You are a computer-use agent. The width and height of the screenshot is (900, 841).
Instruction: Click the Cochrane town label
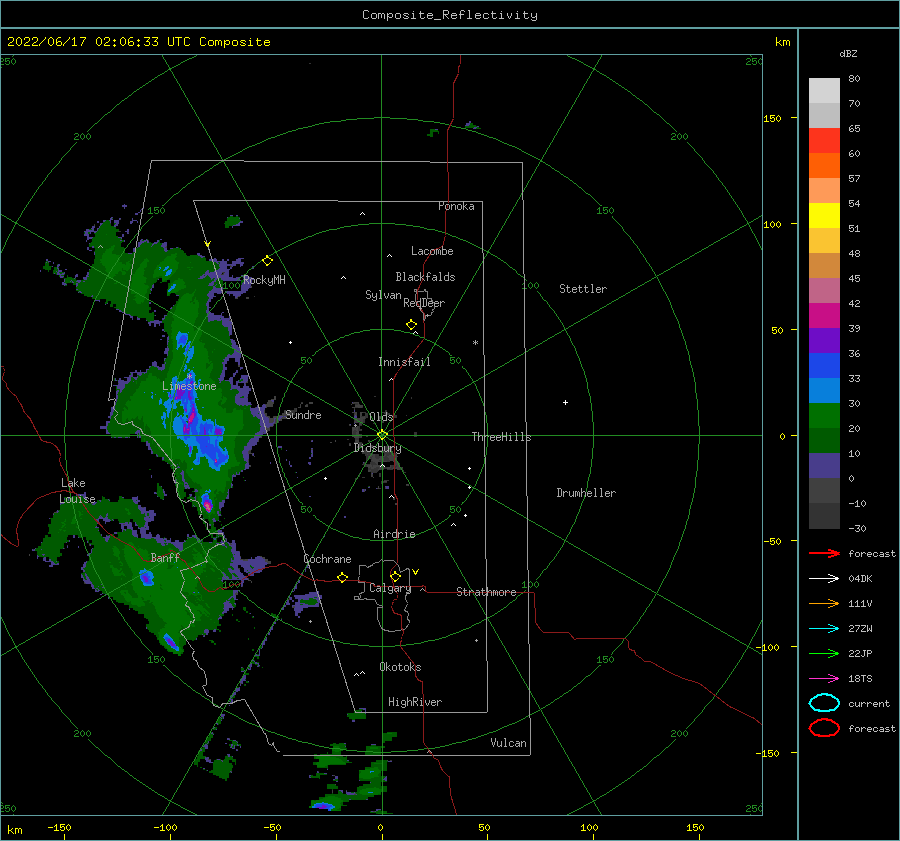tap(327, 559)
